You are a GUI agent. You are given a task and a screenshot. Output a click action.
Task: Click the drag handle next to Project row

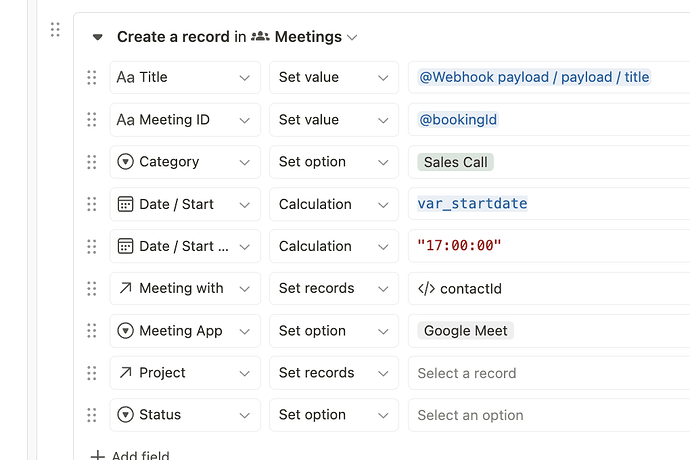(92, 373)
